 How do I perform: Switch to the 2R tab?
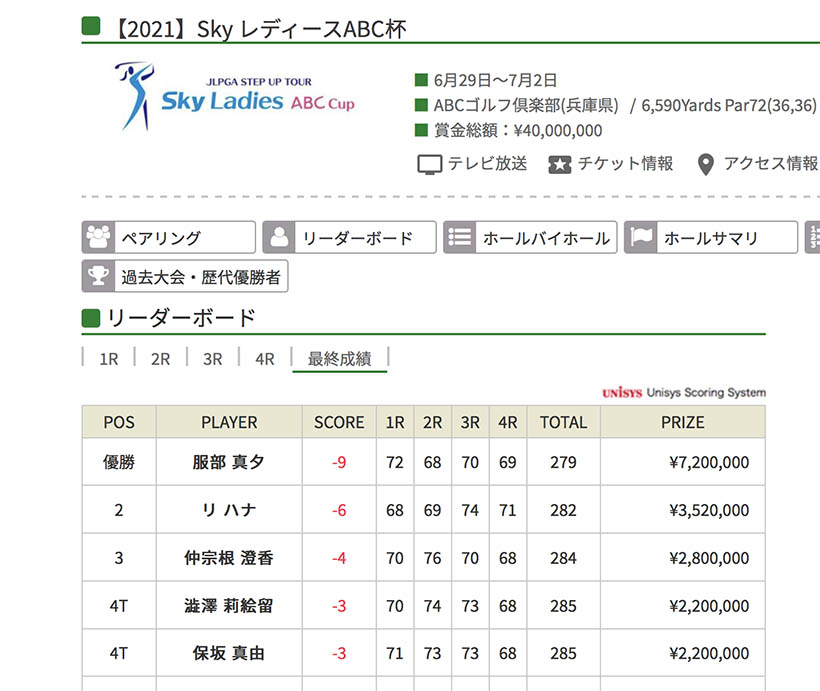click(160, 359)
